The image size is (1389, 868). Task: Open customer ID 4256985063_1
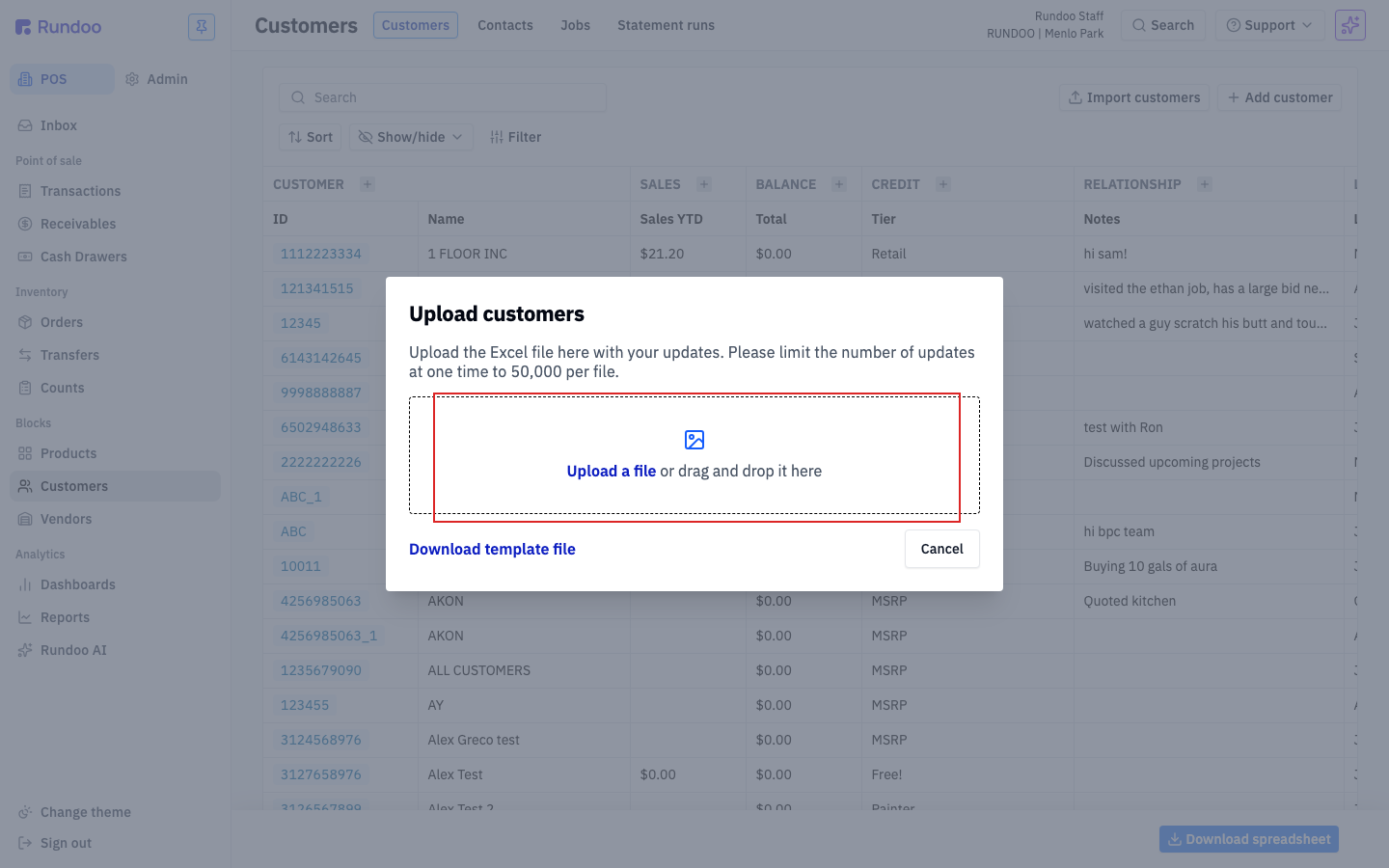pyautogui.click(x=329, y=636)
